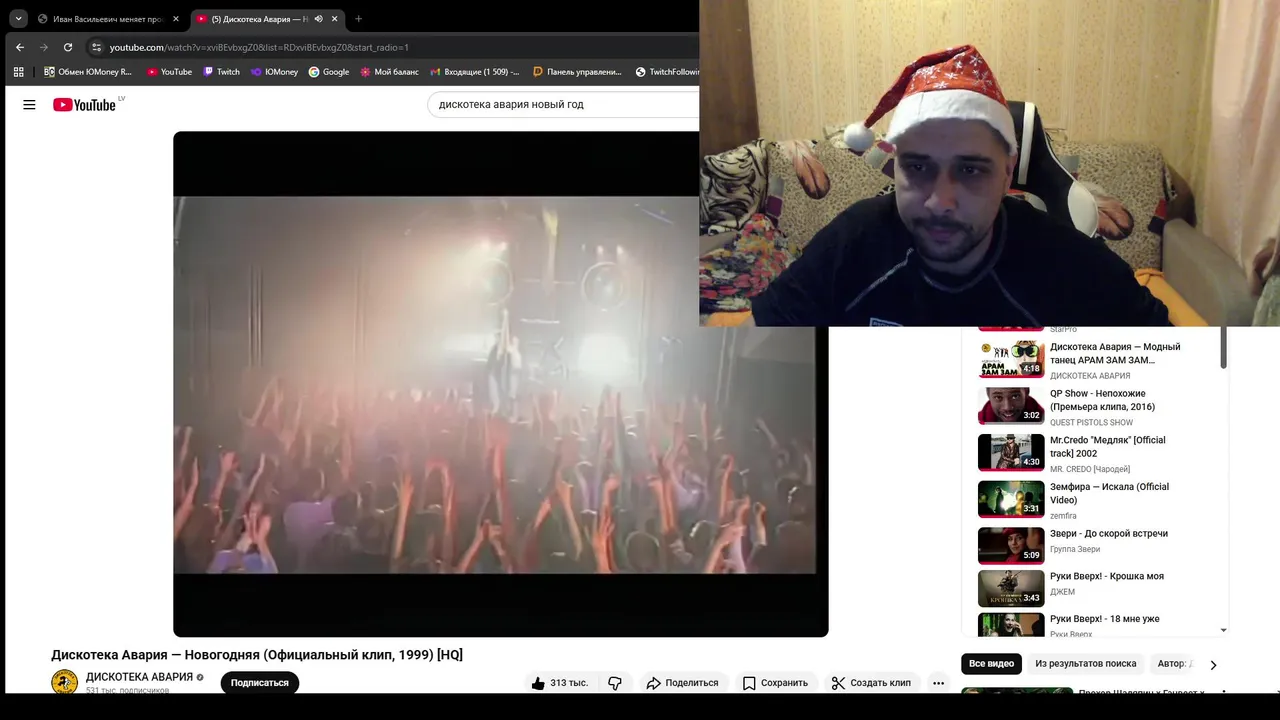Image resolution: width=1280 pixels, height=720 pixels.
Task: Like the video (313 тыс.)
Action: coord(560,683)
